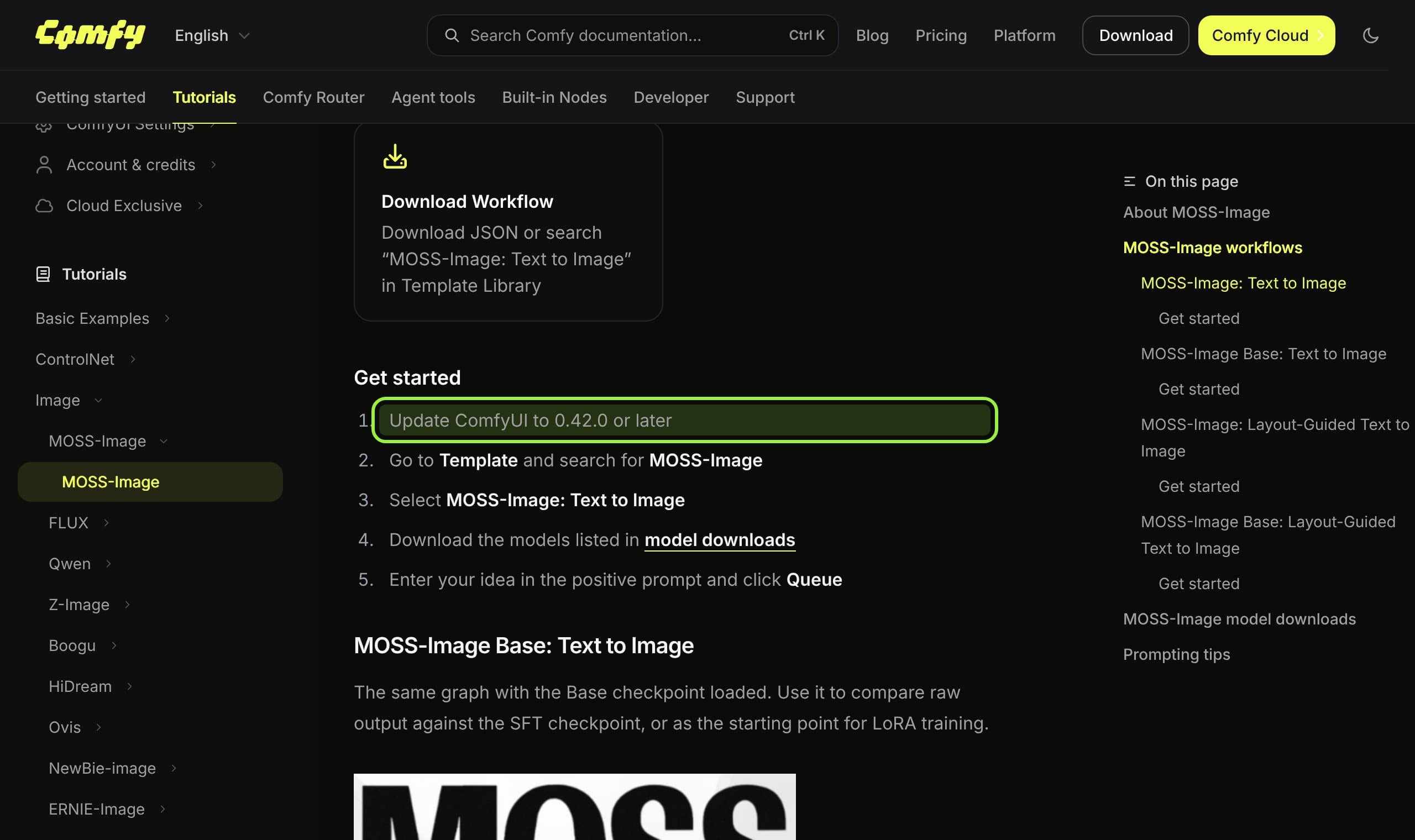Expand the FLUX group

pos(107,522)
